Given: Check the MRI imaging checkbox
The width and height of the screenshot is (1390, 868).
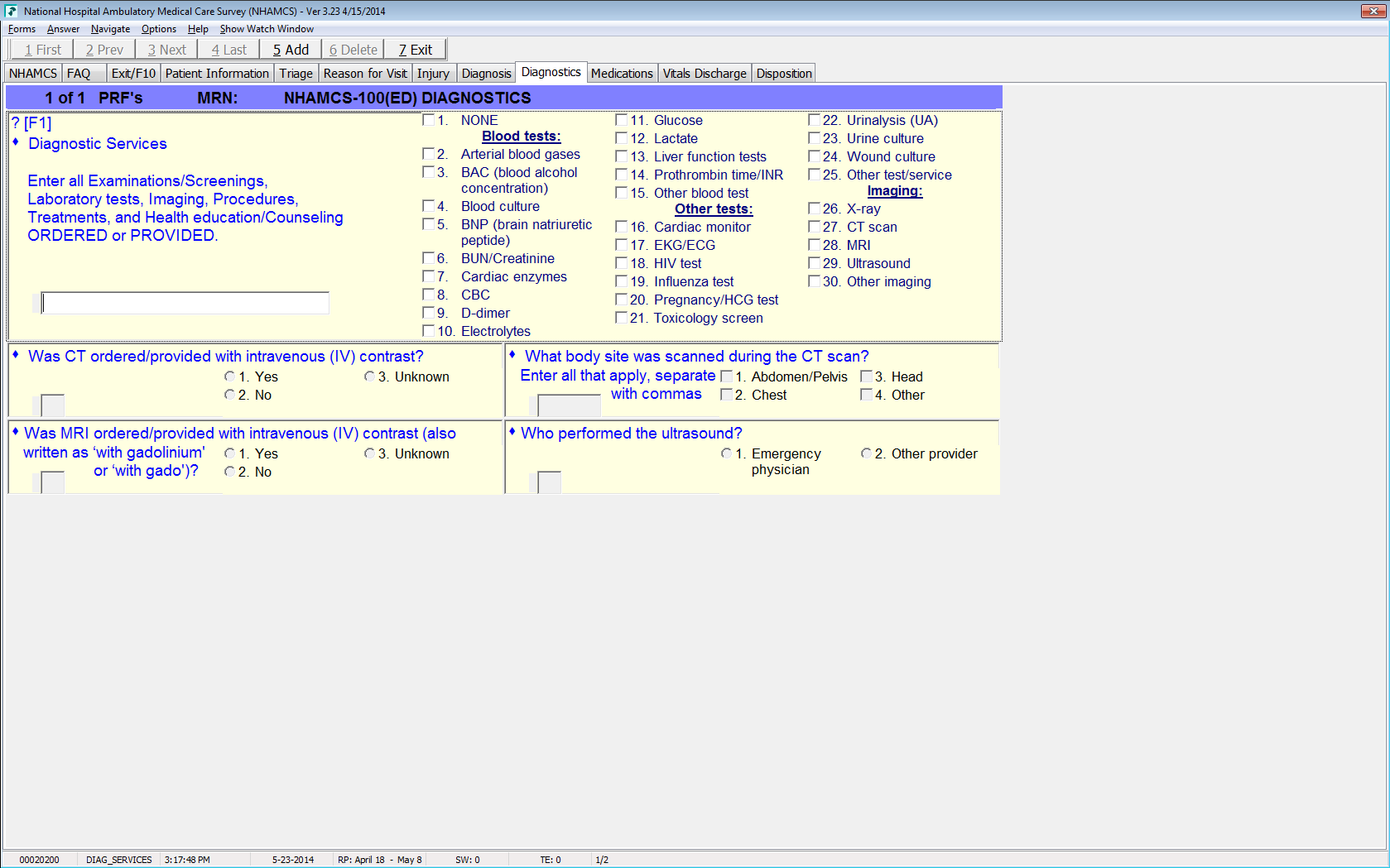Looking at the screenshot, I should (x=815, y=245).
